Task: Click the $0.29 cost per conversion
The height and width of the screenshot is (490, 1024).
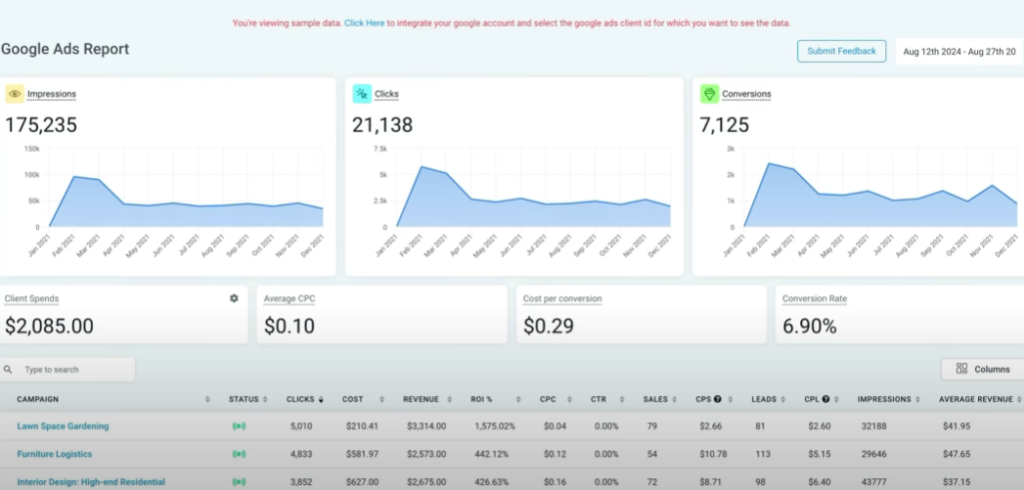Action: coord(549,326)
